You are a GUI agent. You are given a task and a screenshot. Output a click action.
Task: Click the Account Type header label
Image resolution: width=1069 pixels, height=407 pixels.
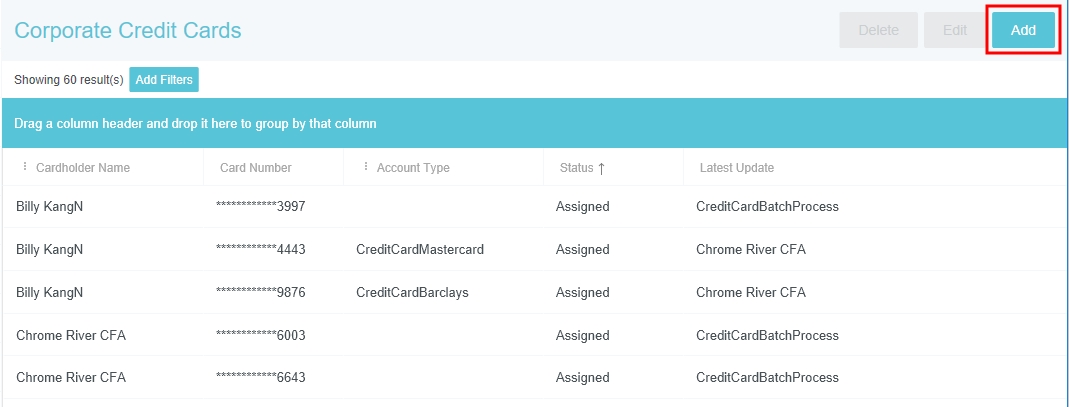pyautogui.click(x=413, y=168)
